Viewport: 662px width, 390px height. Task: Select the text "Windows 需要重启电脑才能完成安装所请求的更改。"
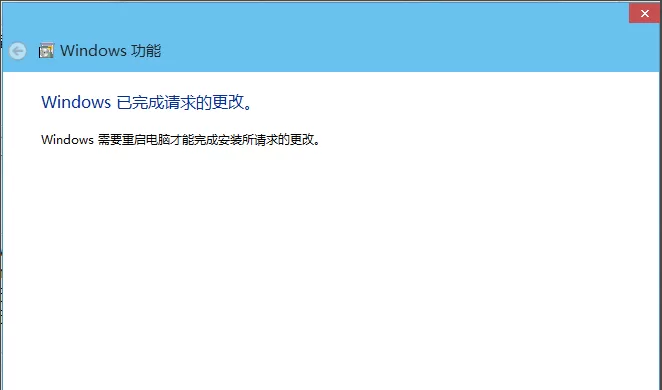(x=181, y=139)
